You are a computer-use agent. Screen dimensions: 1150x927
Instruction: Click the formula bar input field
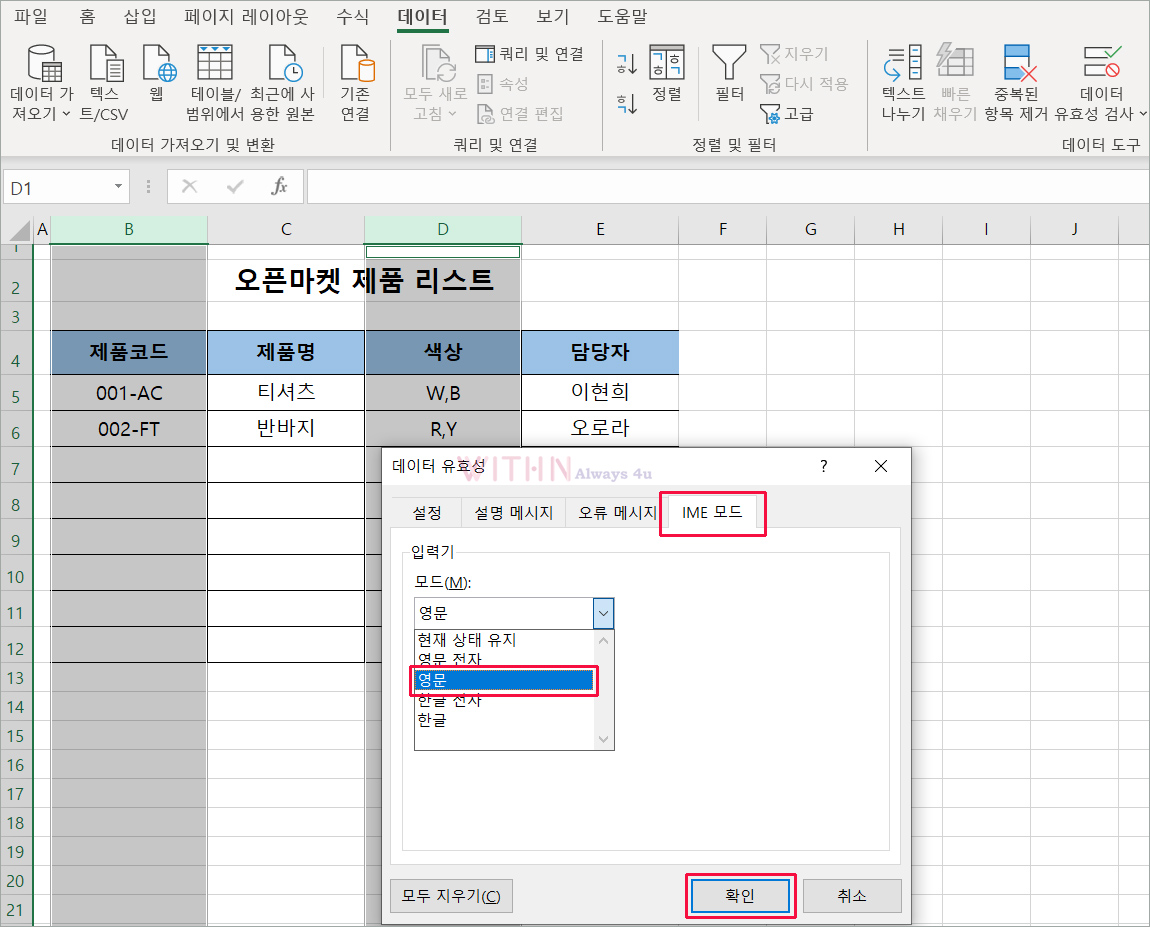(x=728, y=187)
